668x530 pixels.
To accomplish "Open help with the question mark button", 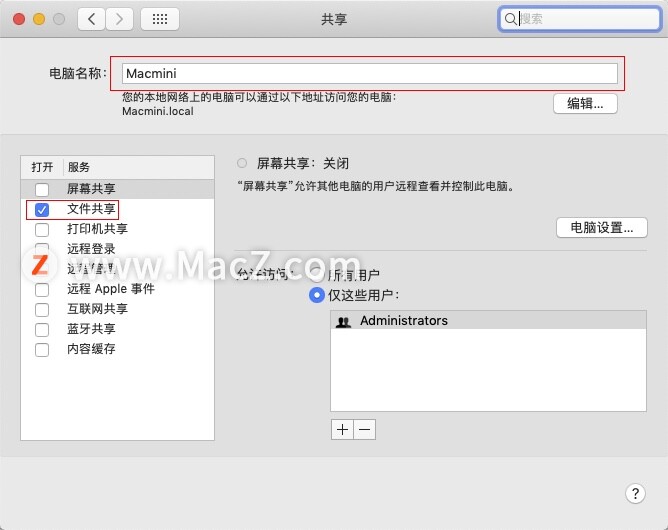I will 635,493.
